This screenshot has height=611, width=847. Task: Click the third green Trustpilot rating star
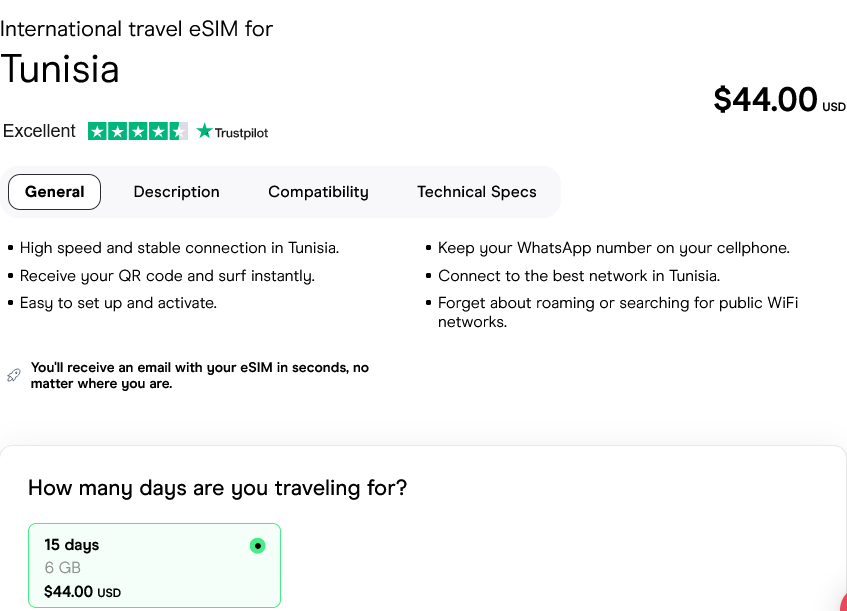click(x=138, y=131)
